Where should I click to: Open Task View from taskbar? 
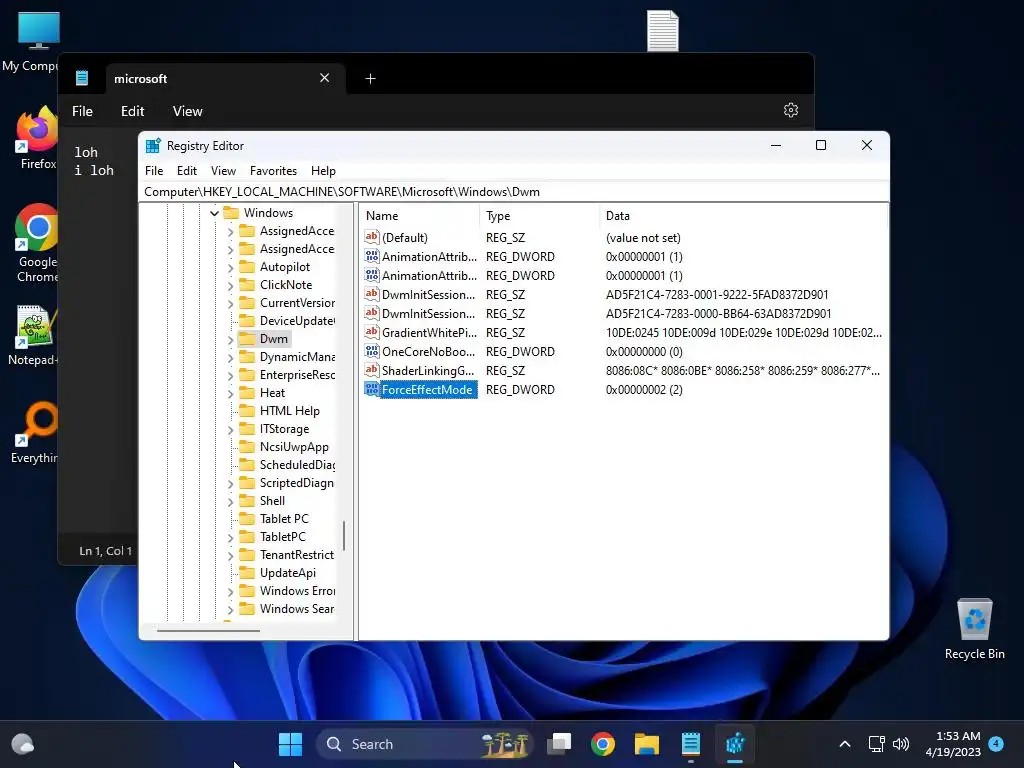click(x=559, y=744)
